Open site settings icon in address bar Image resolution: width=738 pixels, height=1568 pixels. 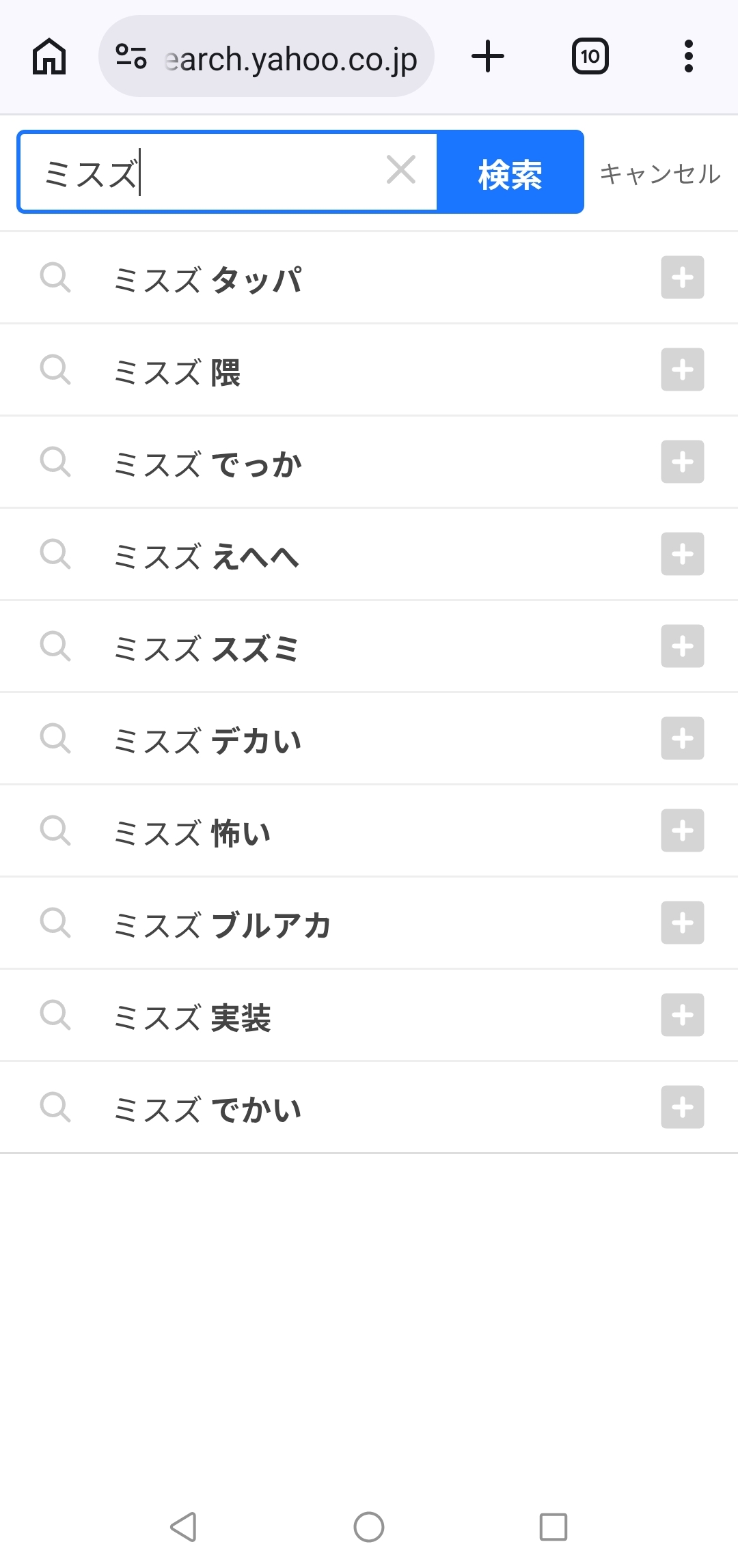click(x=131, y=57)
